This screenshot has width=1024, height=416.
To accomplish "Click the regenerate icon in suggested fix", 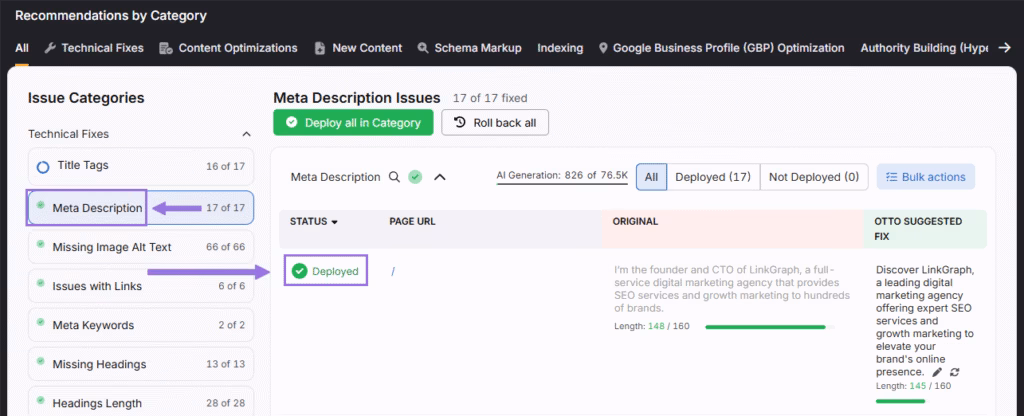I will pyautogui.click(x=954, y=372).
